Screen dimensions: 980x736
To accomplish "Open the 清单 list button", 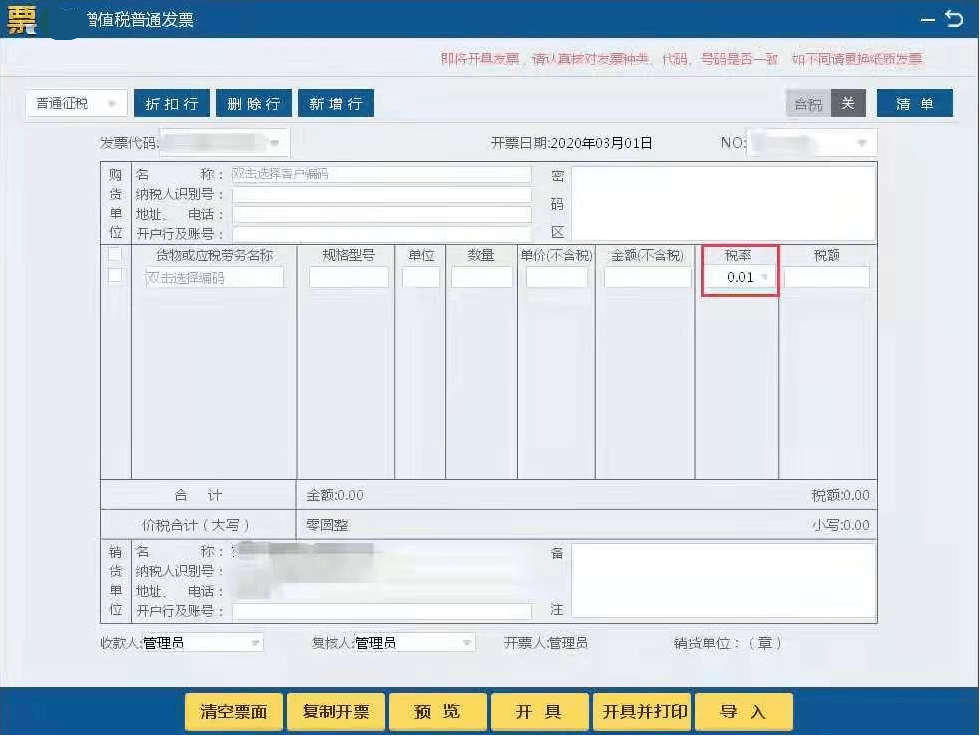I will coord(914,104).
